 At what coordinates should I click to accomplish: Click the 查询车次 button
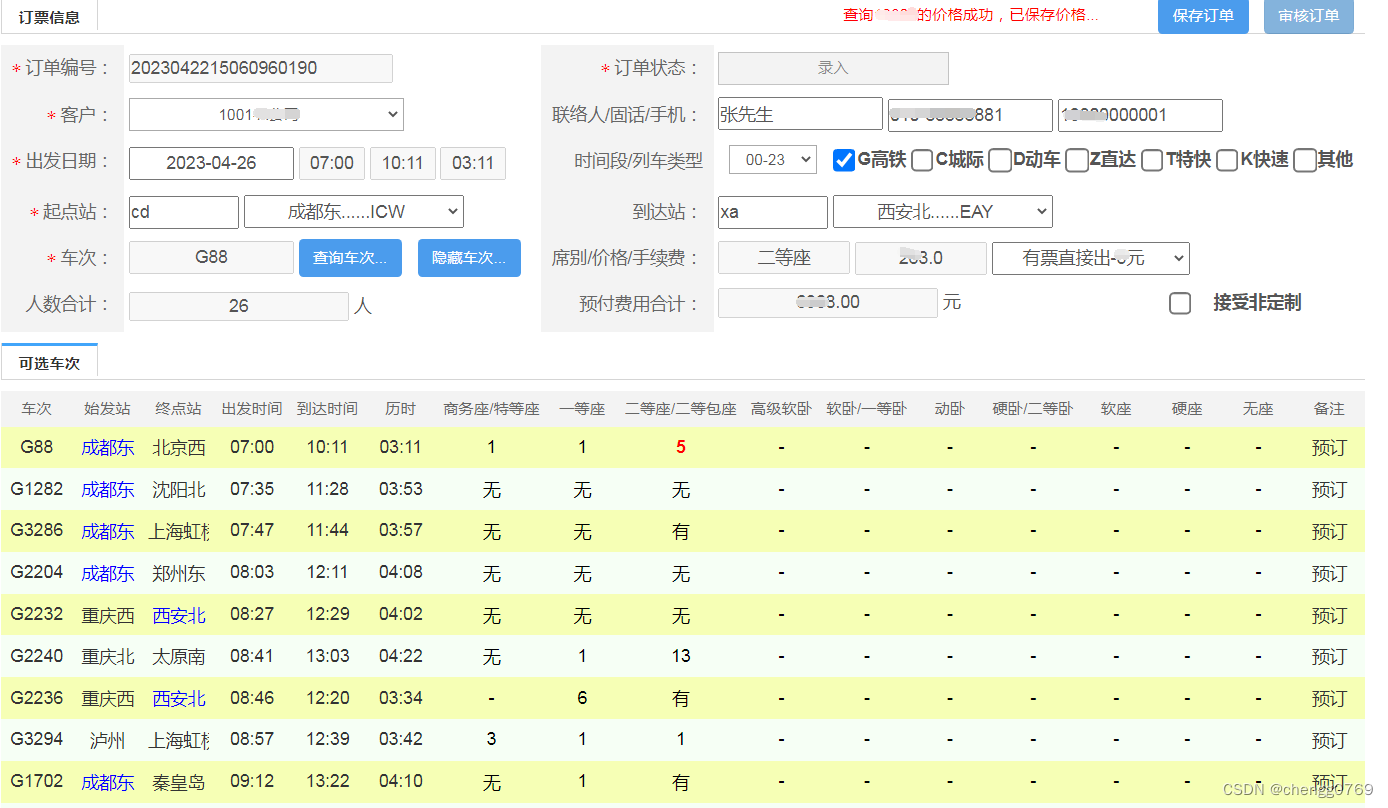tap(350, 258)
